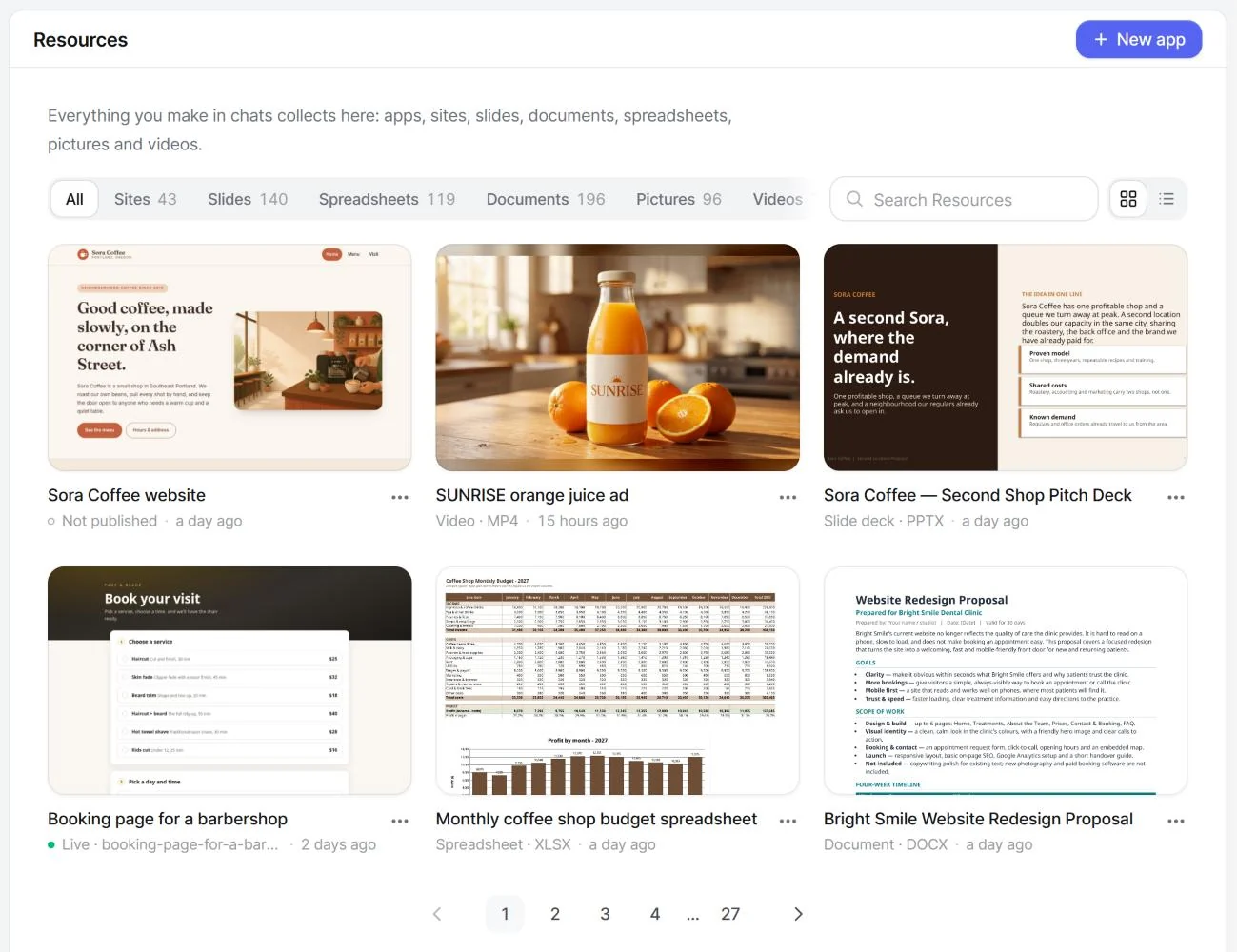Open the Videos tab

coord(777,199)
